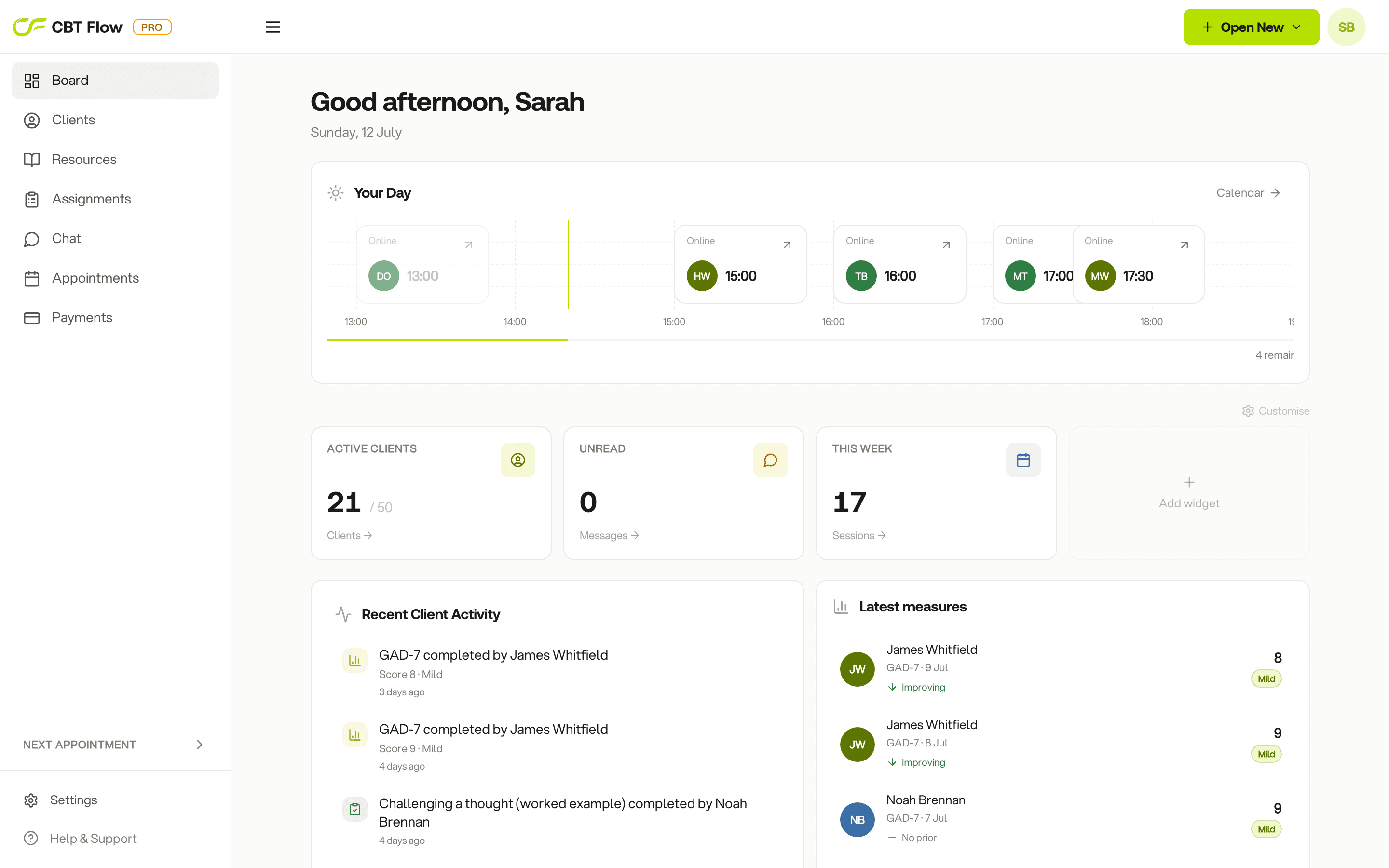Click the 17 sessions count
Viewport: 1389px width, 868px height.
[849, 502]
